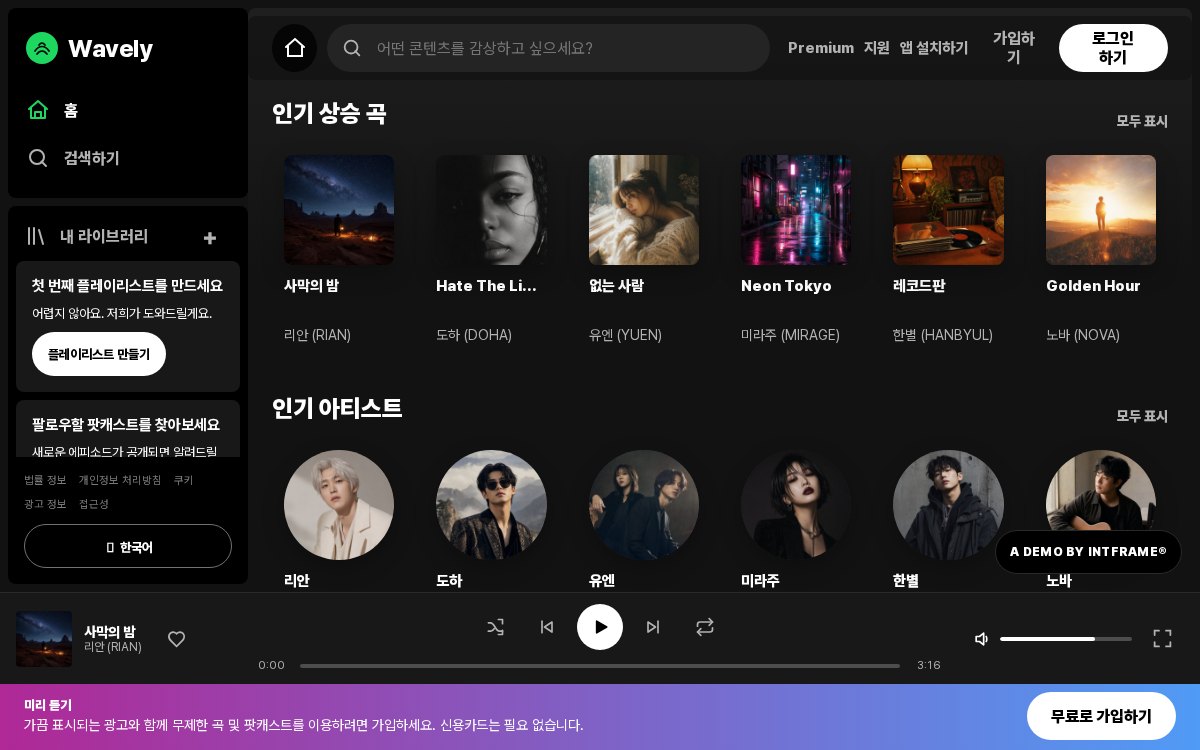Viewport: 1200px width, 750px height.
Task: Toggle repeat mode
Action: click(705, 627)
